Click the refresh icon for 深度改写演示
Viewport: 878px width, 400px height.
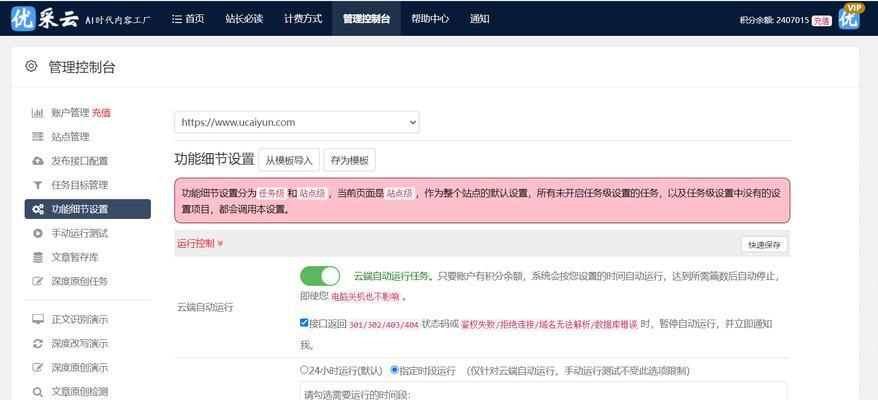38,343
